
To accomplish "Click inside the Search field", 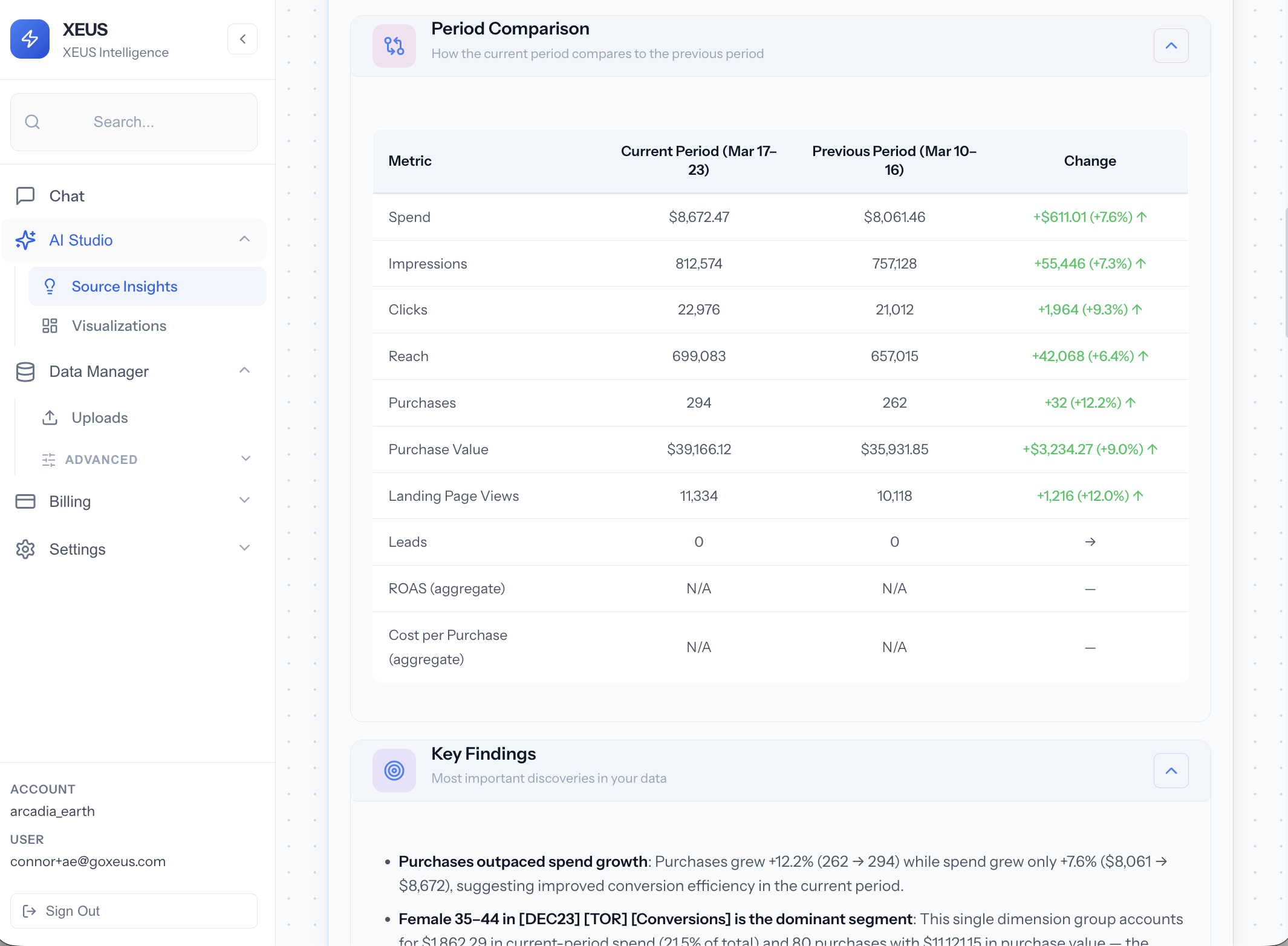I will (134, 122).
